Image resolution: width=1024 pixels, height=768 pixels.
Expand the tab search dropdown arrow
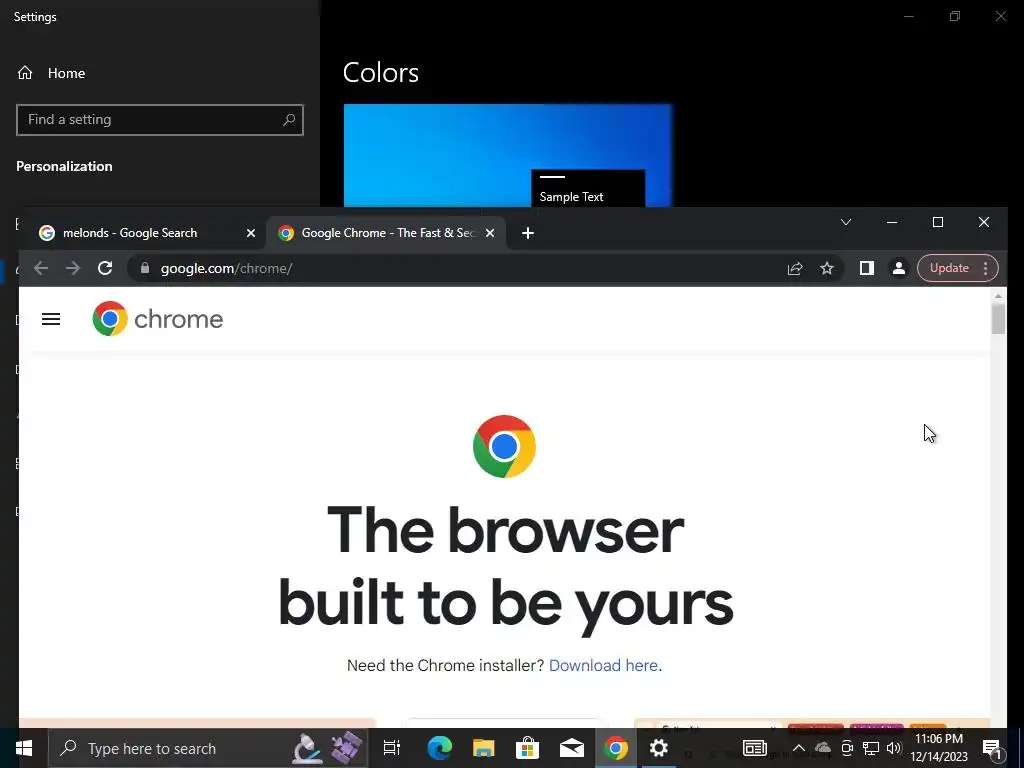coord(846,222)
